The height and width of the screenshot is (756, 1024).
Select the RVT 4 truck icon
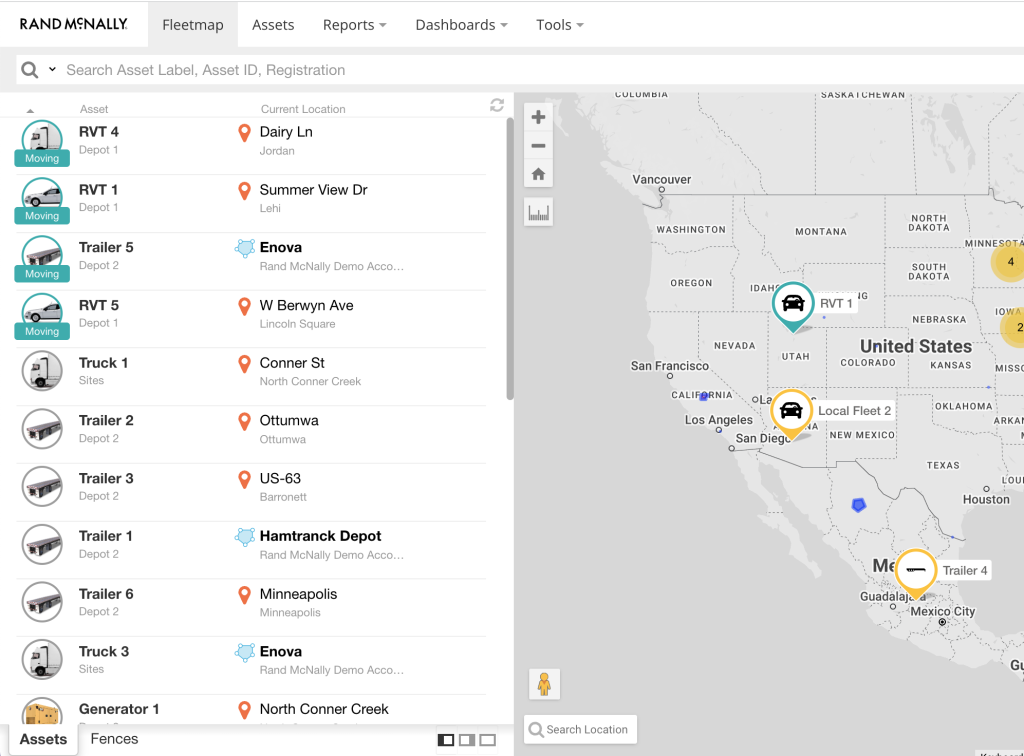pos(42,139)
